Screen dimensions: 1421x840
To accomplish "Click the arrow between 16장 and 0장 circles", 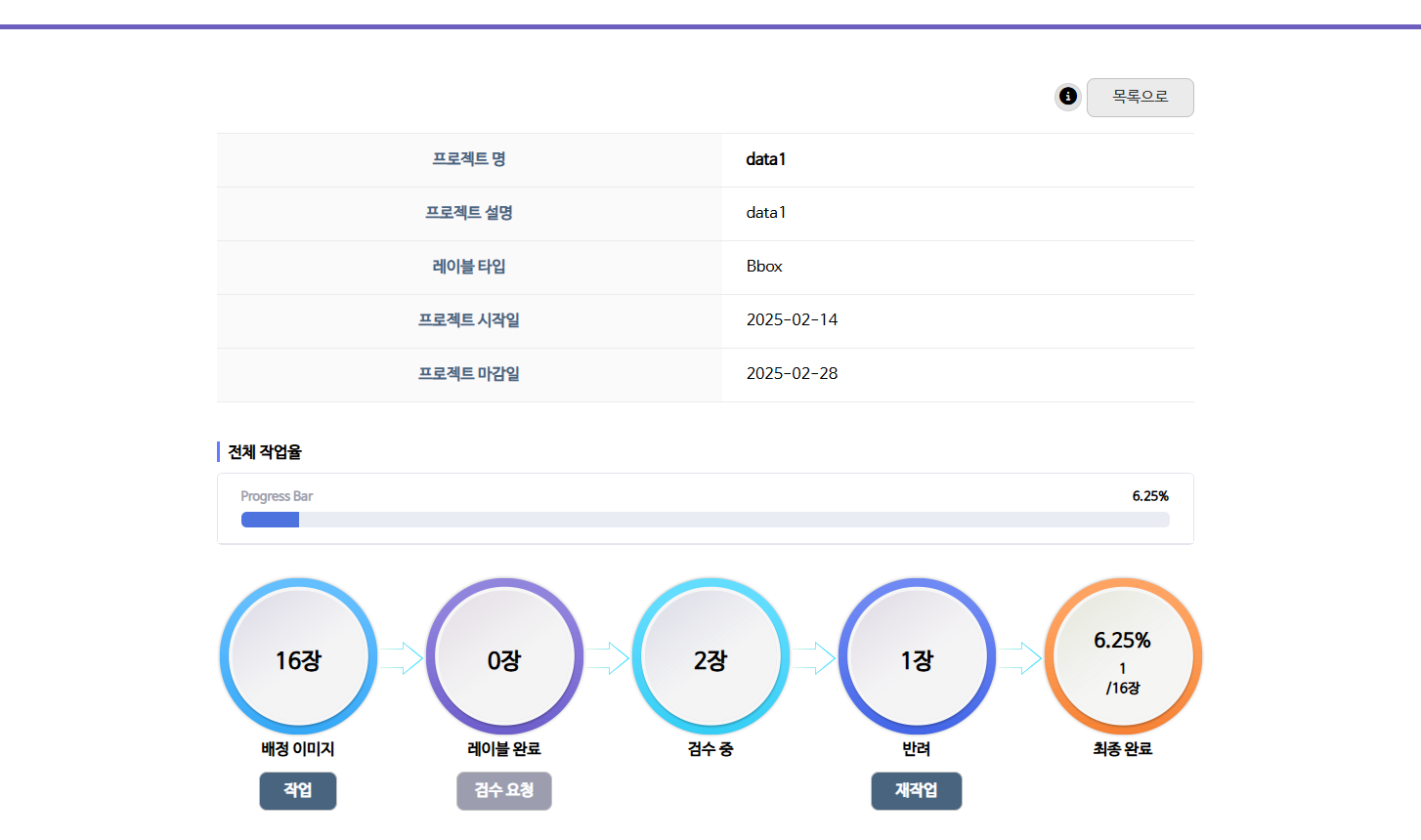I will click(x=402, y=658).
